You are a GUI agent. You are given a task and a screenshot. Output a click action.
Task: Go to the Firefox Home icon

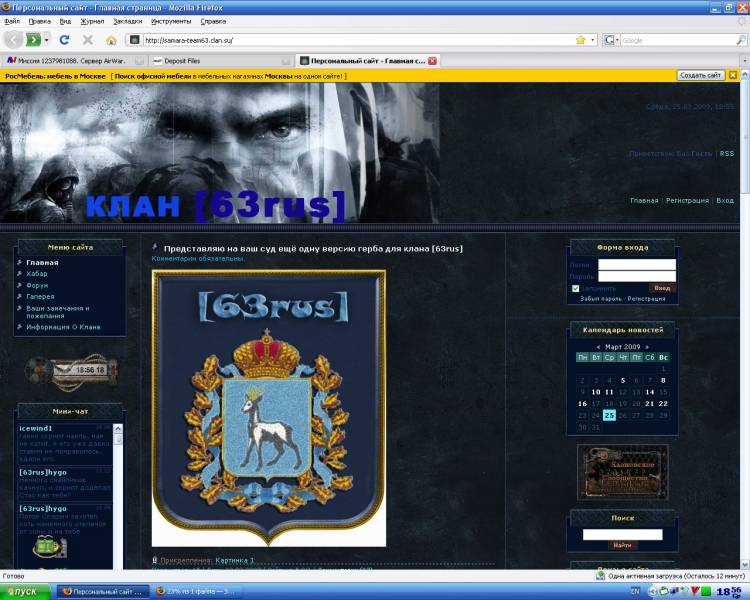(111, 40)
